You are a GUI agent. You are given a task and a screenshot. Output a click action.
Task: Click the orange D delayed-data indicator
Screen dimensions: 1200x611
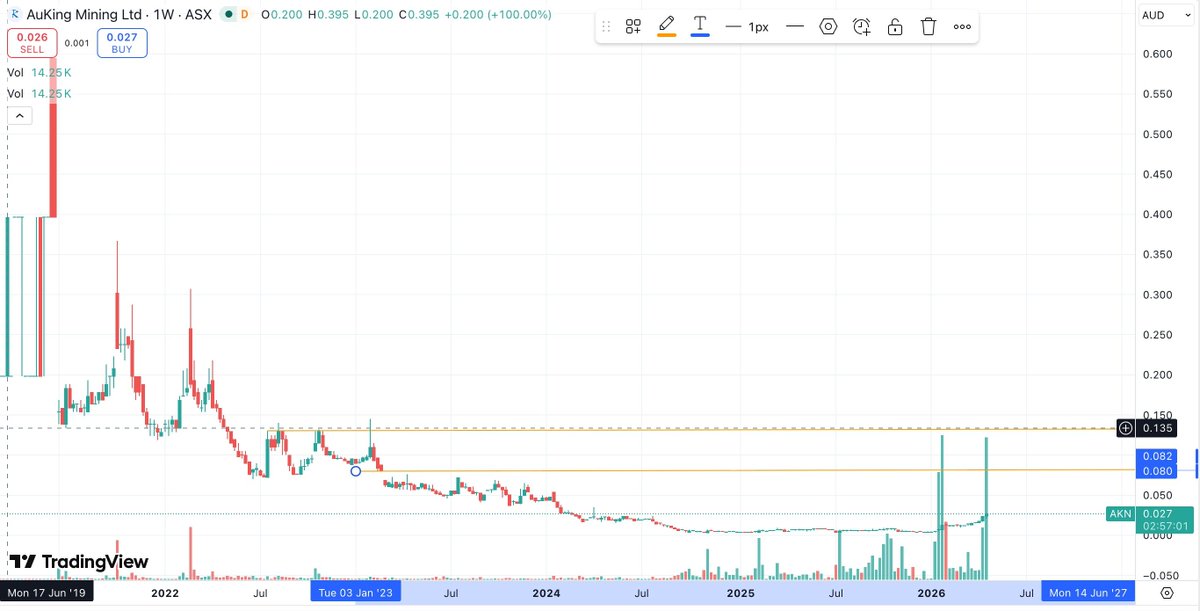(244, 15)
